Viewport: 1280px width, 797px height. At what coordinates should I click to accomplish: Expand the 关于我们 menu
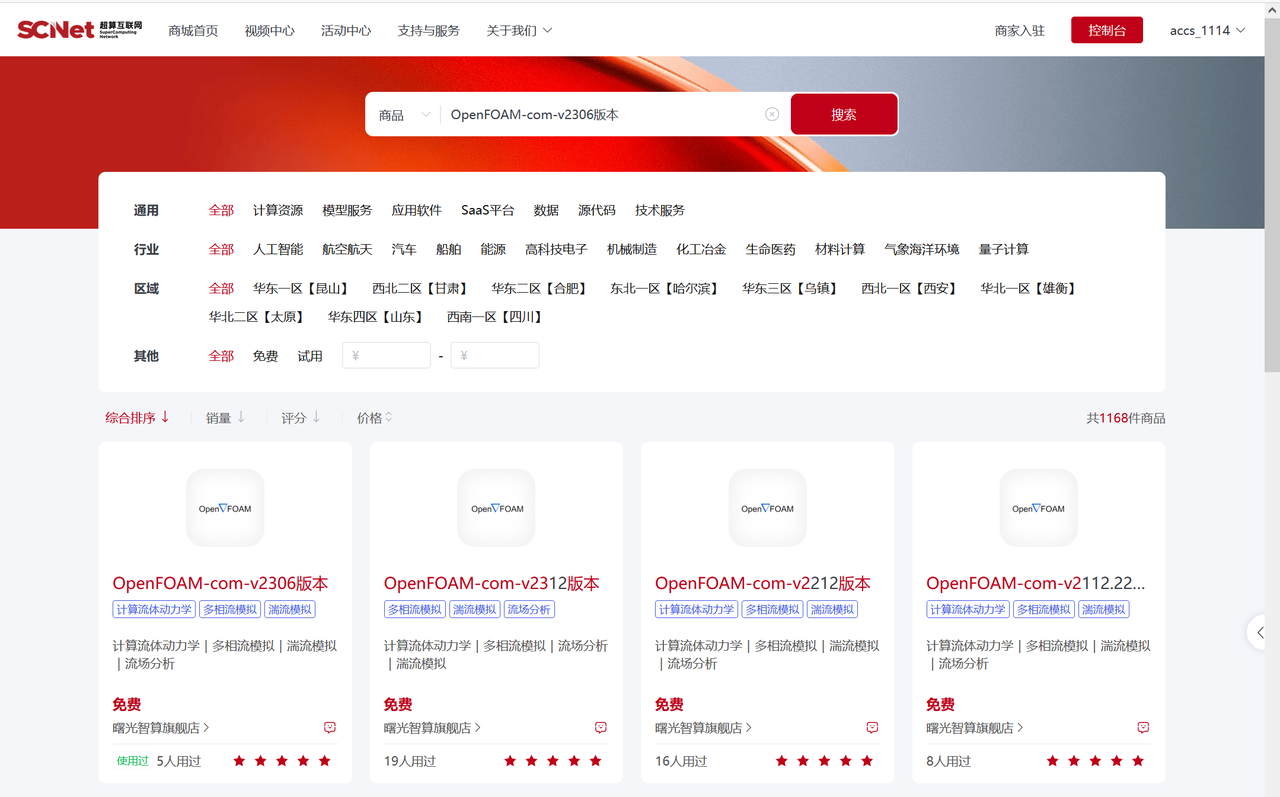[519, 31]
